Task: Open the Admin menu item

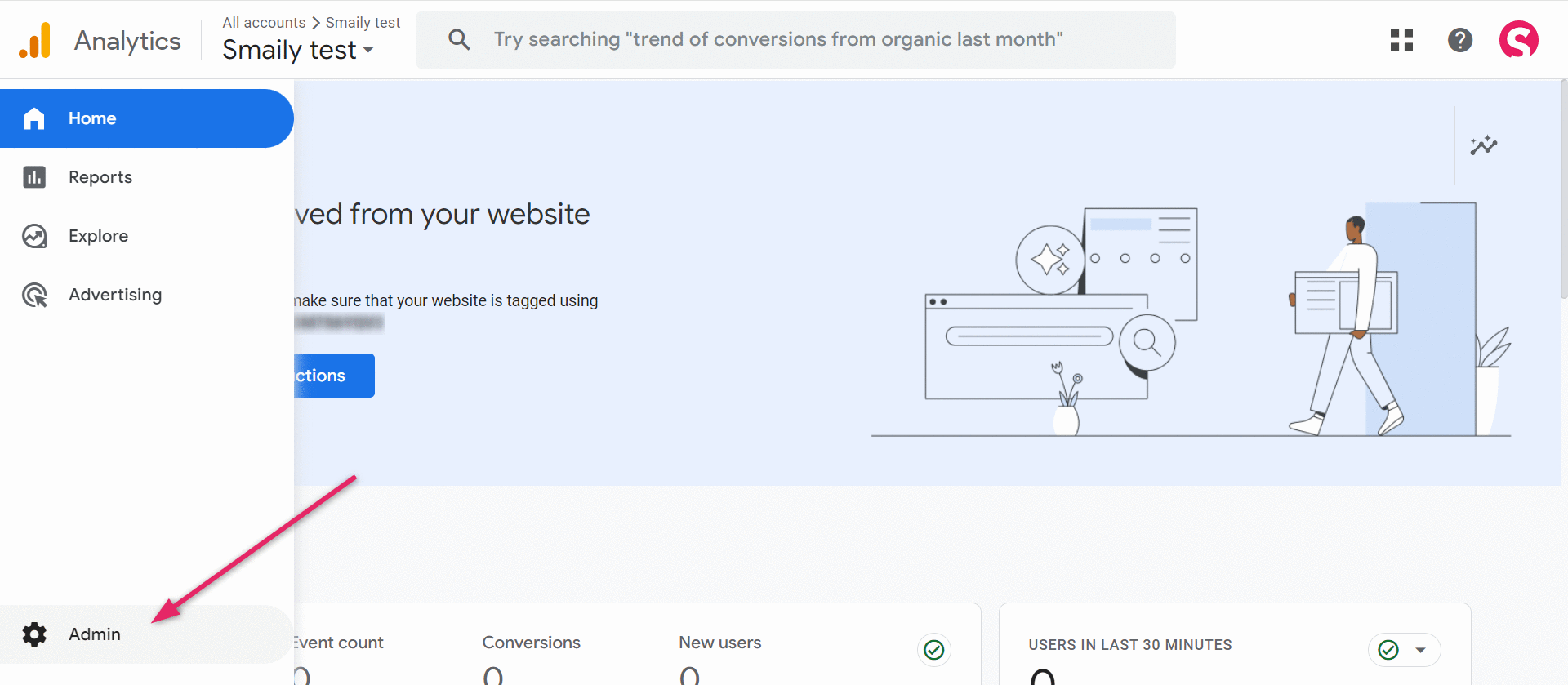Action: tap(95, 634)
